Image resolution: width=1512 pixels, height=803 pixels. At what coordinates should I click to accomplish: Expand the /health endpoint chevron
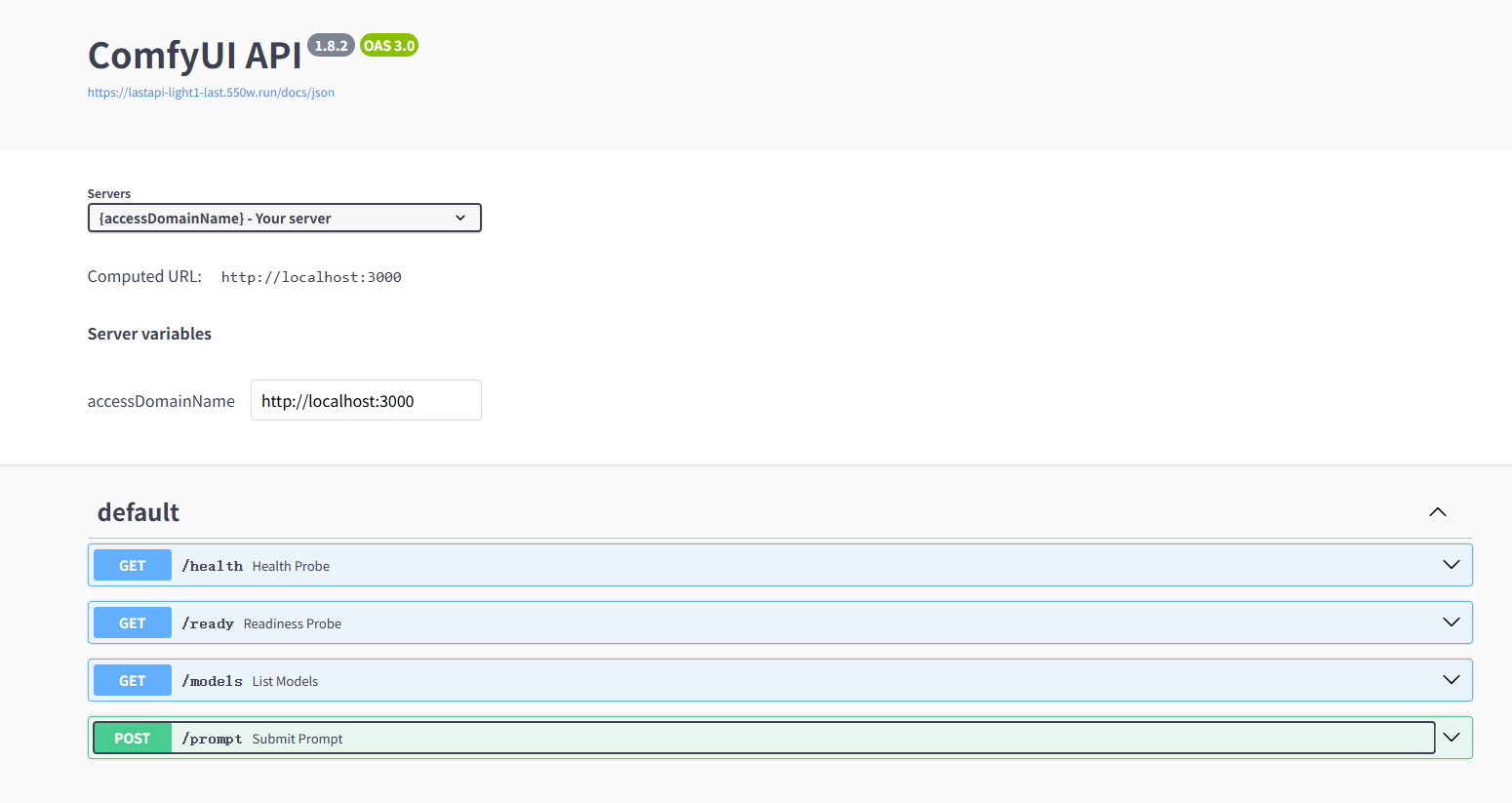coord(1451,565)
